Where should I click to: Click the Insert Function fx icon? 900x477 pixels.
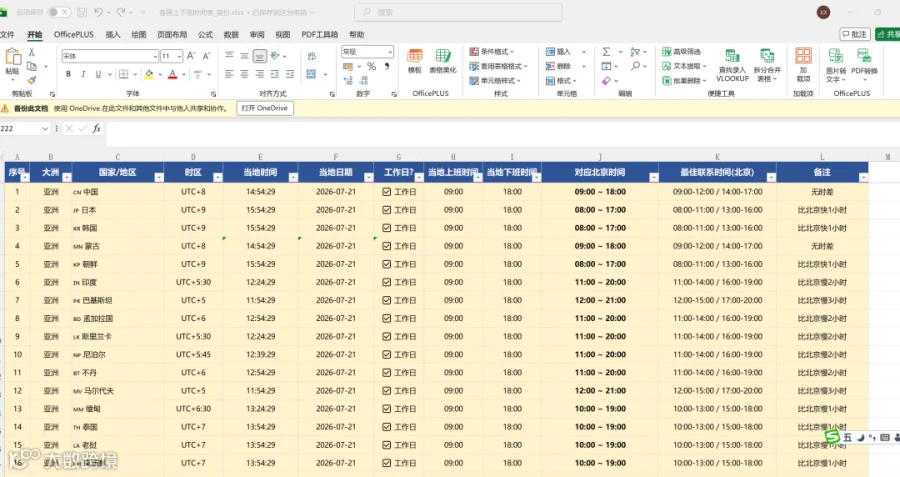coord(96,129)
